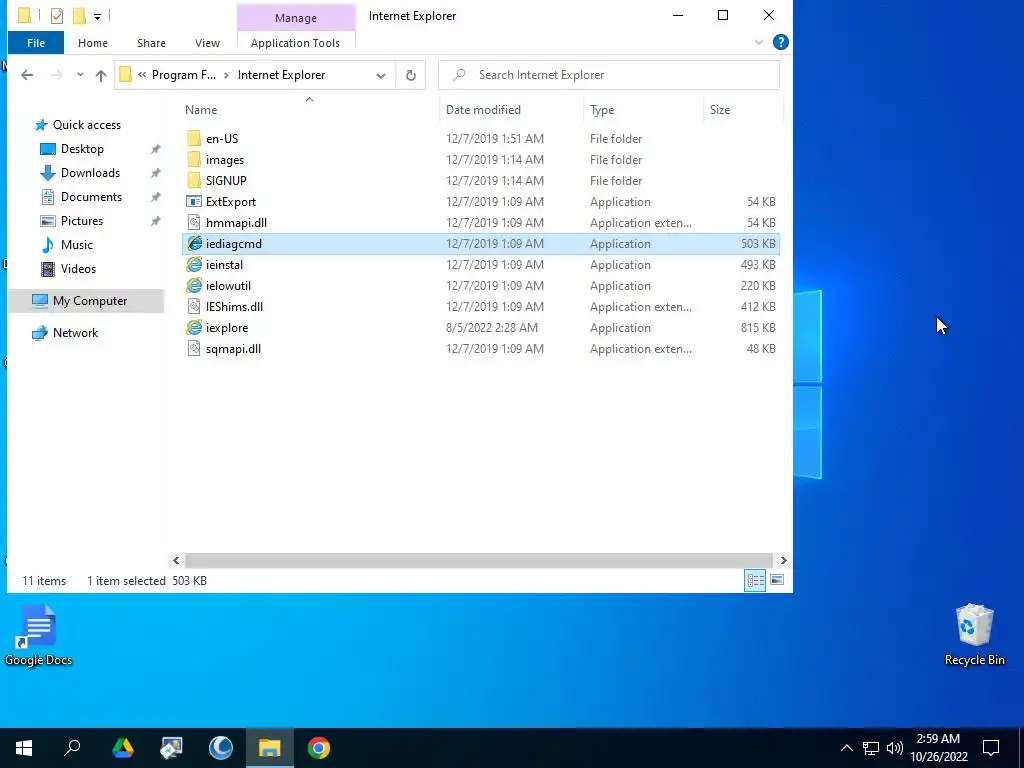Screen dimensions: 1024x768
Task: Select the images folder icon
Action: point(194,159)
